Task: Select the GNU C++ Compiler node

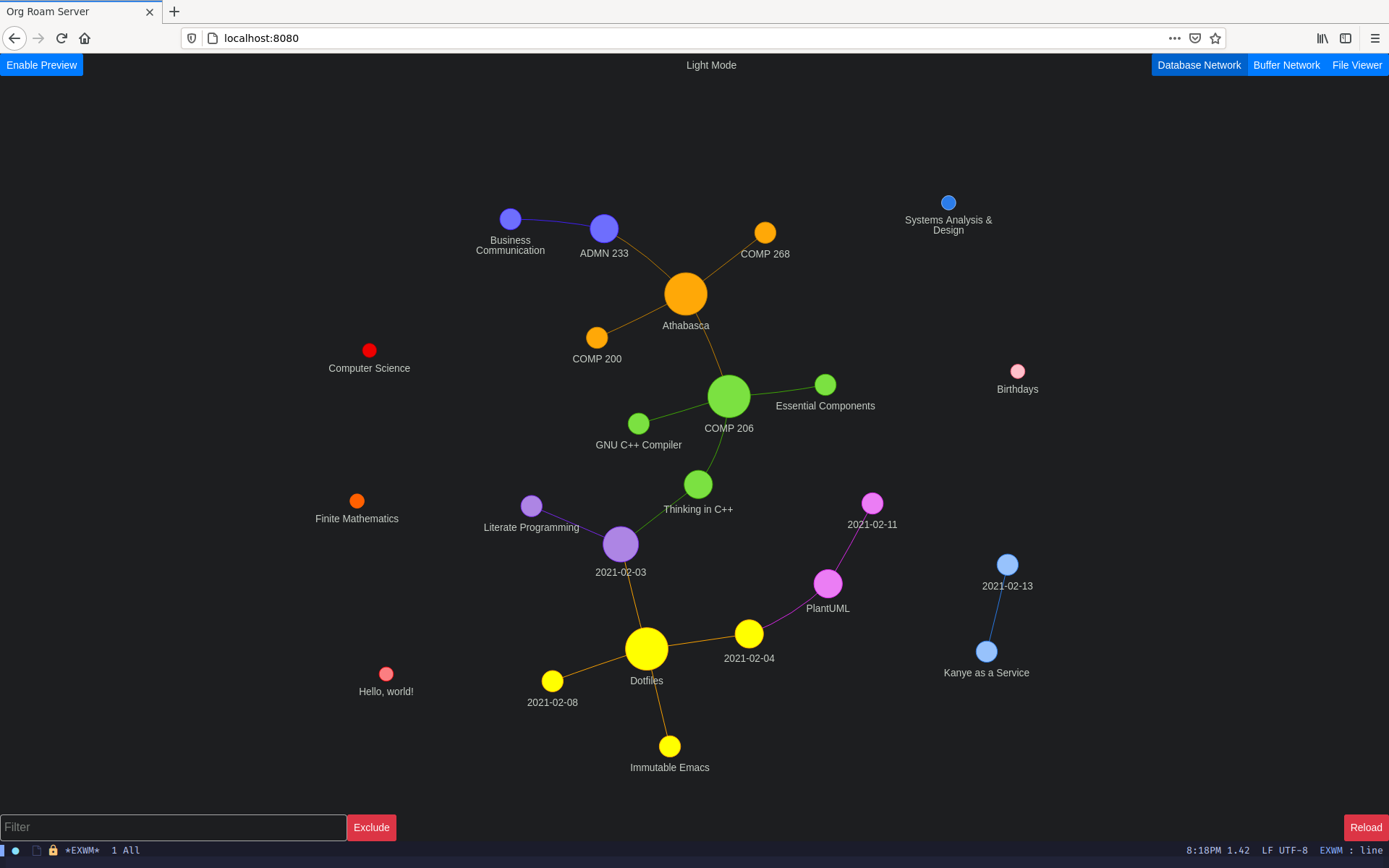Action: click(637, 423)
